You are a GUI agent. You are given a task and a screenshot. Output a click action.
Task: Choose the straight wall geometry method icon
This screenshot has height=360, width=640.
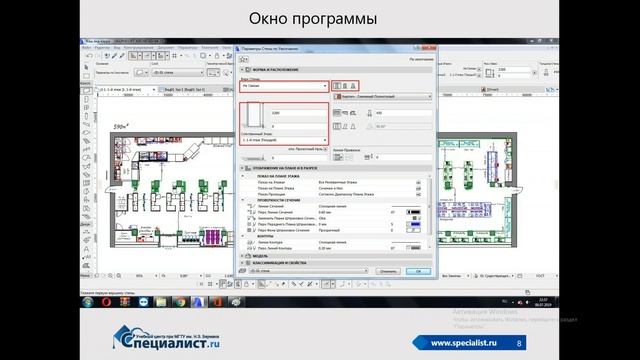[337, 113]
